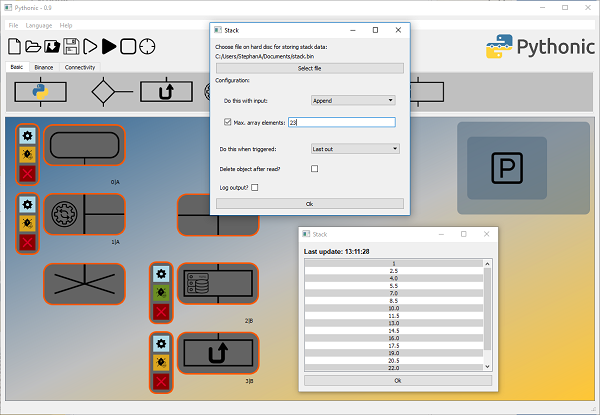
Task: Toggle the Max. array elements checkbox
Action: (228, 122)
